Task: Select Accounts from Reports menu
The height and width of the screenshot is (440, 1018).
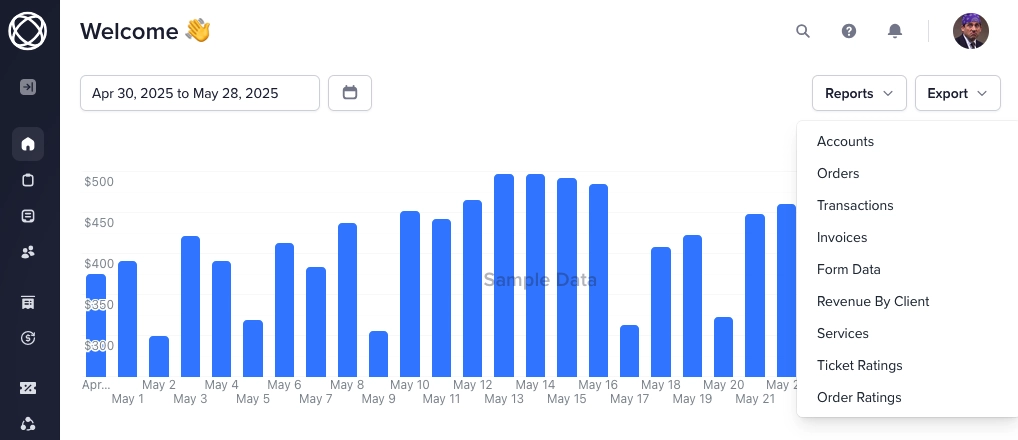Action: [x=845, y=141]
